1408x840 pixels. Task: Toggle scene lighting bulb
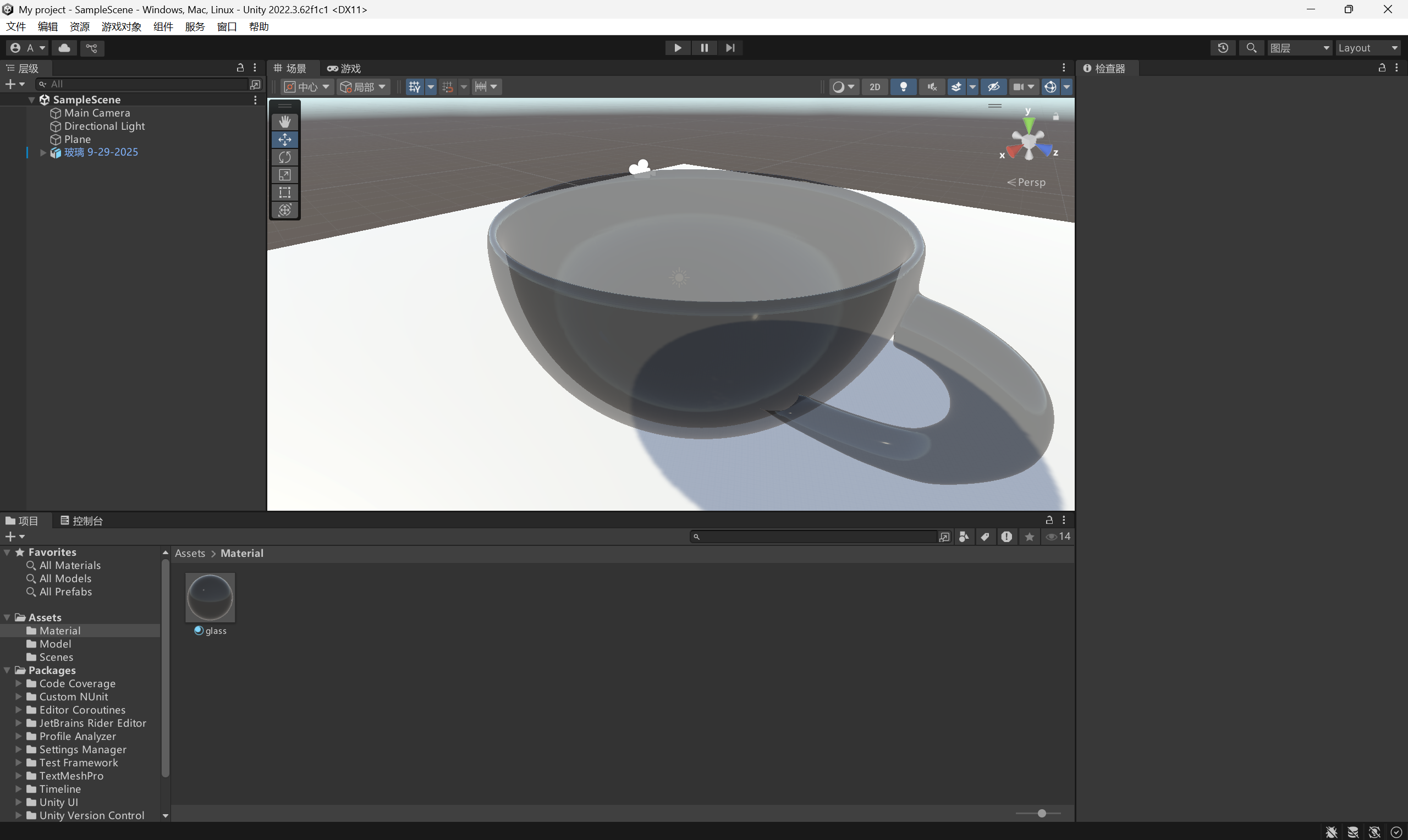pos(904,87)
